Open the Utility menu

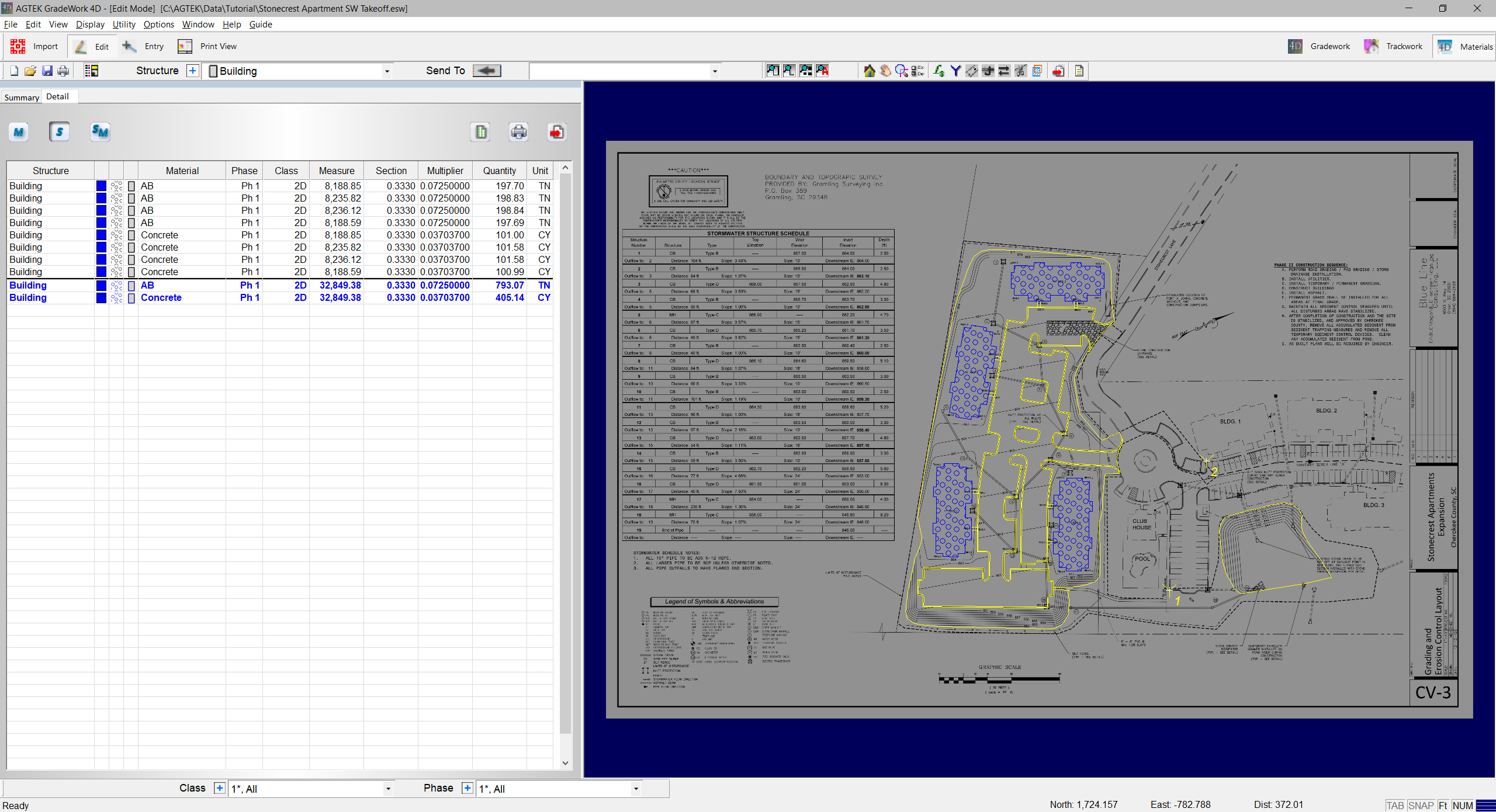[x=124, y=24]
